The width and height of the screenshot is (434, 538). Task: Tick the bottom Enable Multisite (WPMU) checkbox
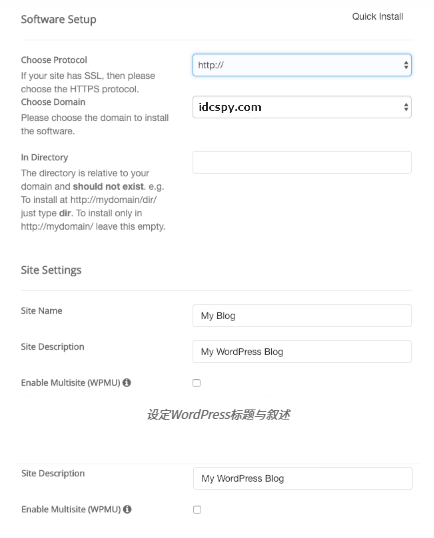point(197,510)
